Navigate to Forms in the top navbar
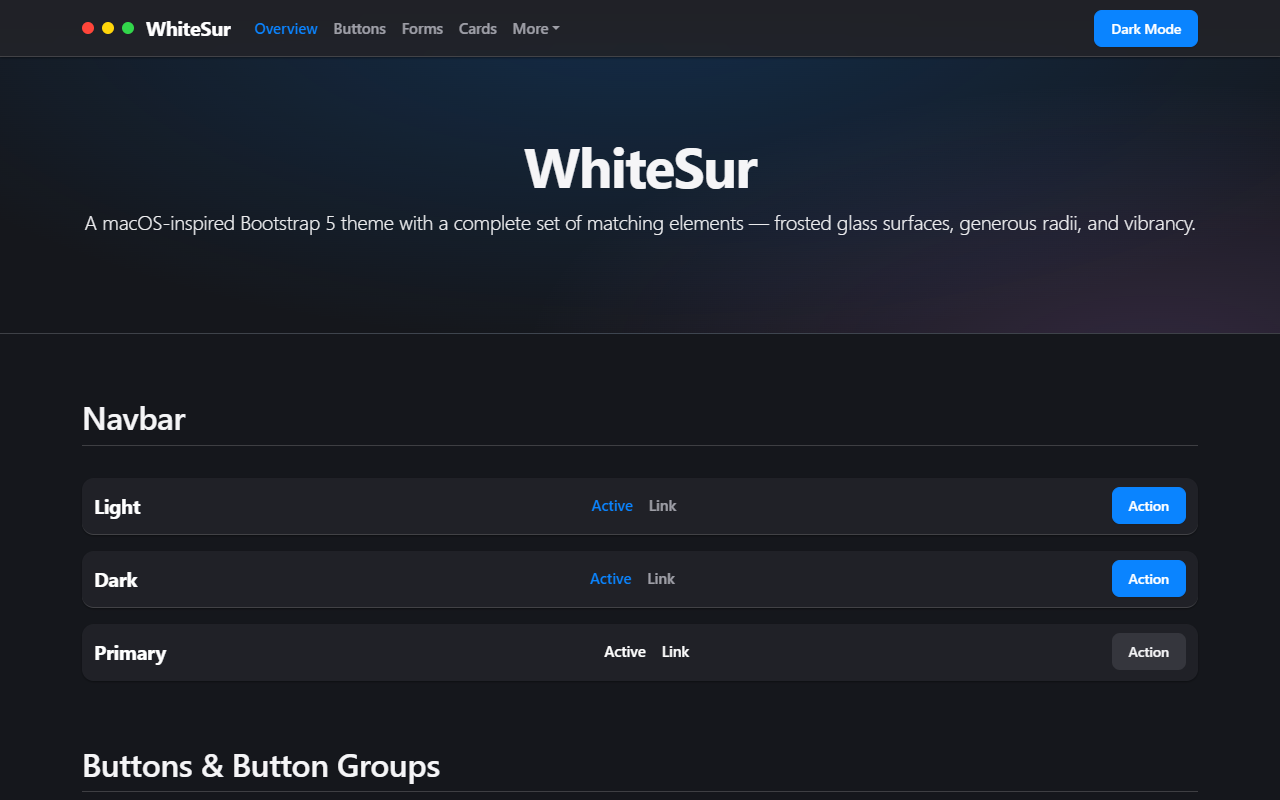The image size is (1280, 800). point(422,29)
